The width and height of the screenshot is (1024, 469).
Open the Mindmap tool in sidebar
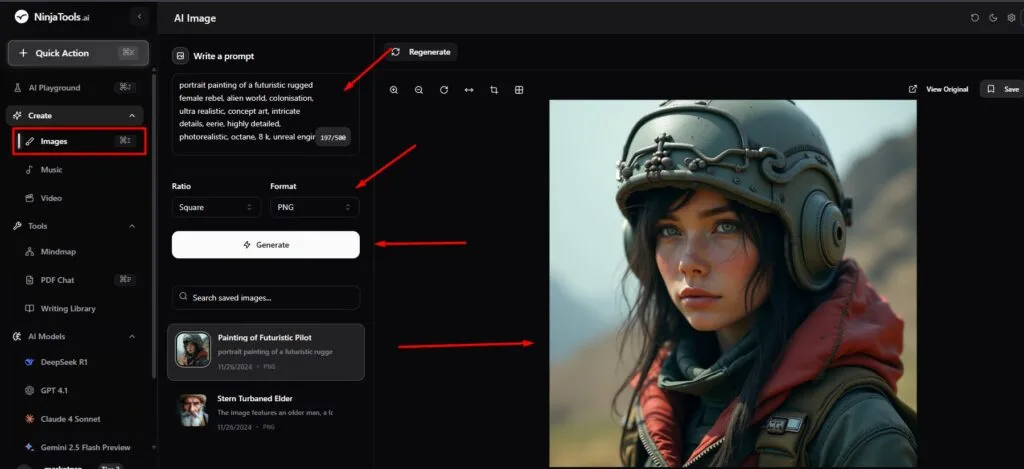[60, 252]
